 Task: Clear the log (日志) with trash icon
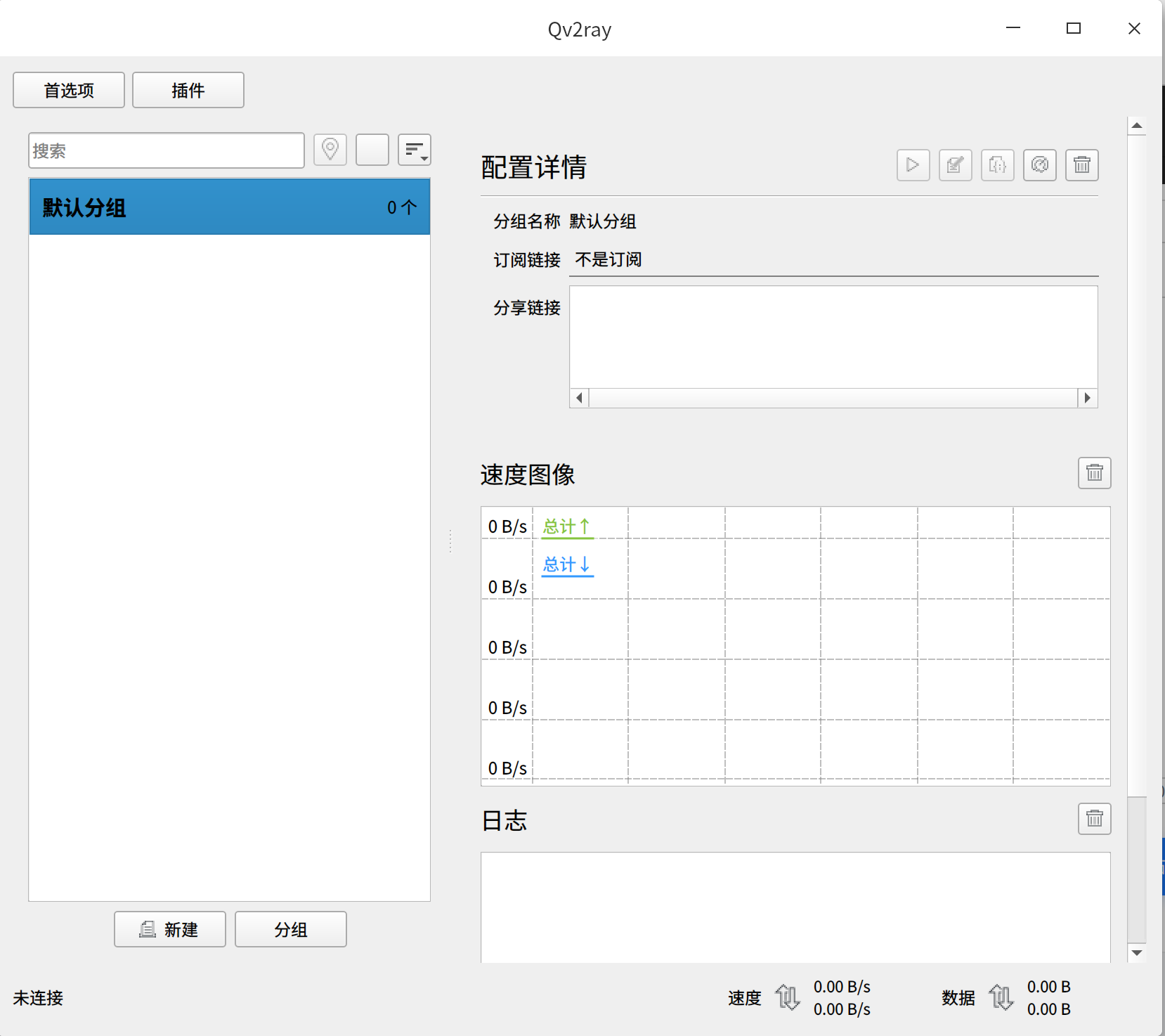[x=1094, y=819]
